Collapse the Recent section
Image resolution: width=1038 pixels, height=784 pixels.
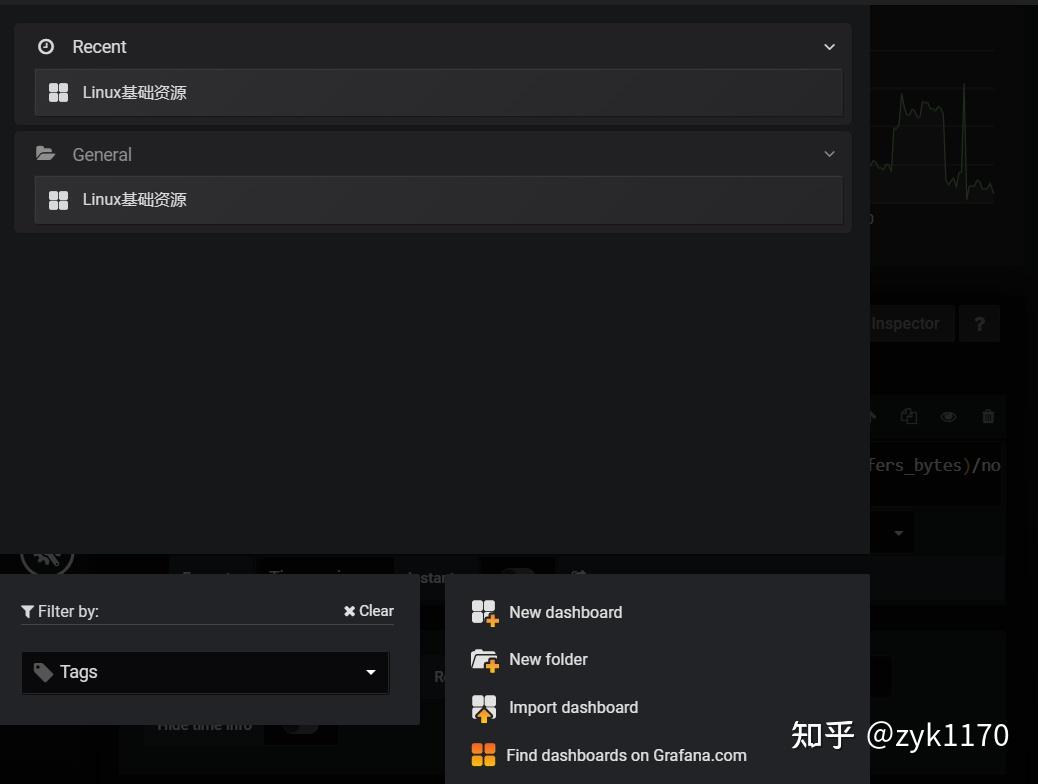[829, 46]
